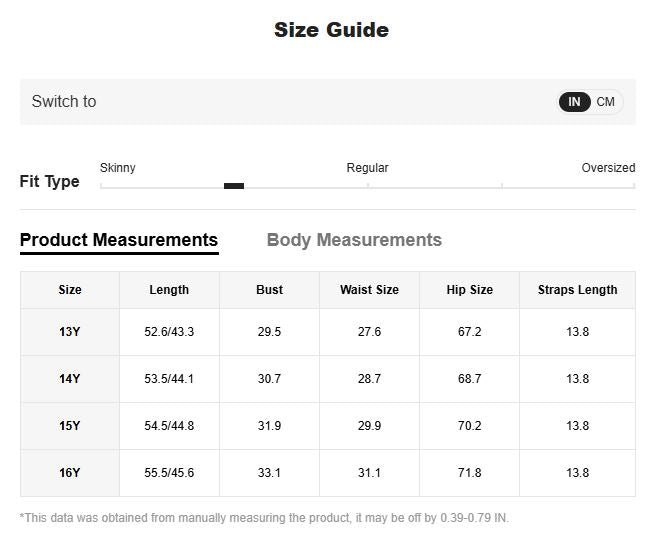Image resolution: width=658 pixels, height=536 pixels.
Task: Switch units to CM
Action: 605,102
